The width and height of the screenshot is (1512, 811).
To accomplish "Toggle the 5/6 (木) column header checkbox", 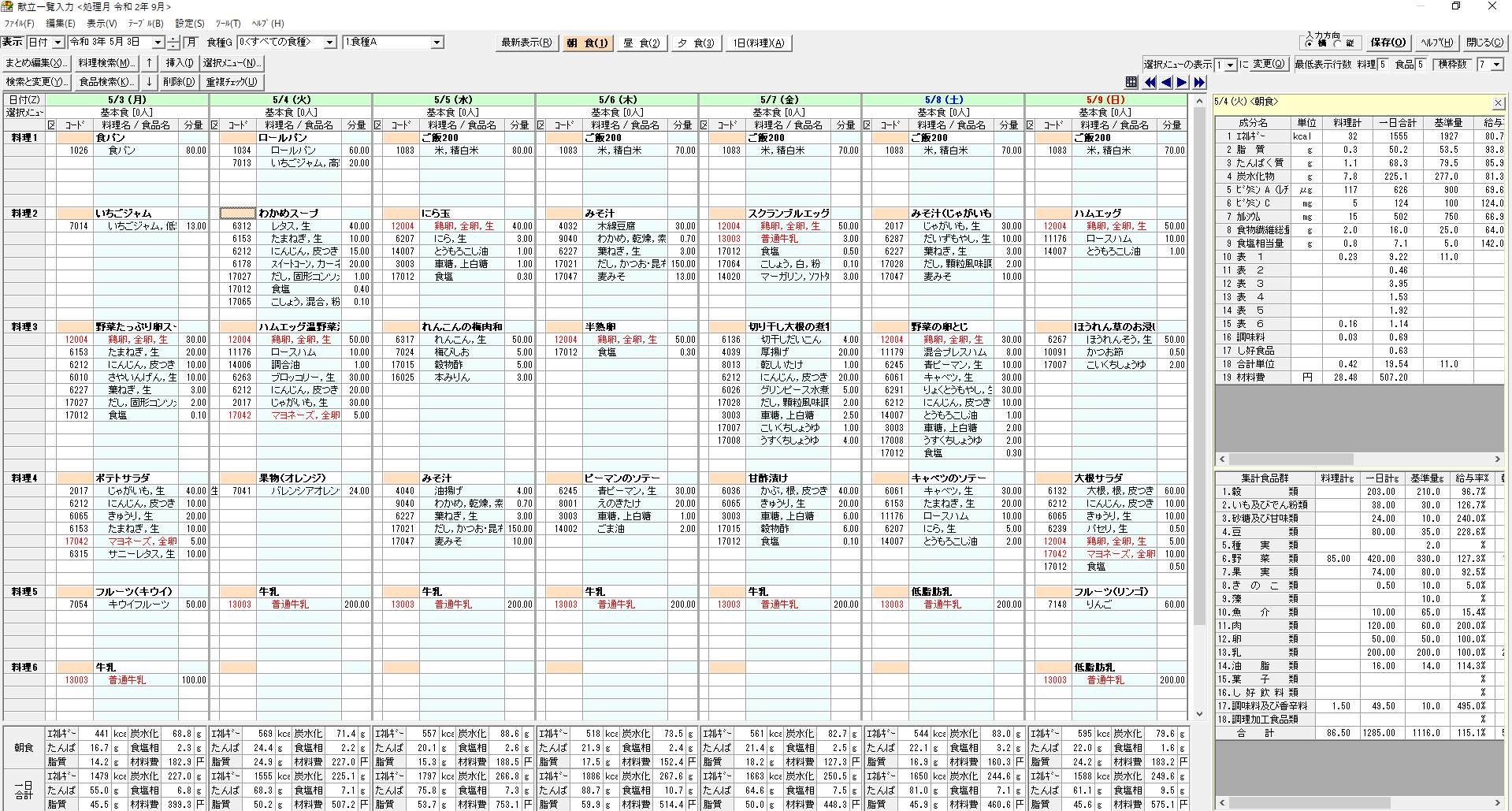I will point(541,125).
